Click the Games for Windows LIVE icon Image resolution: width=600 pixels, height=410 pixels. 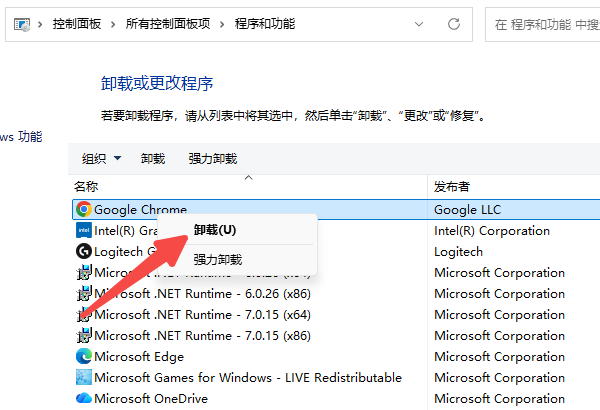83,377
